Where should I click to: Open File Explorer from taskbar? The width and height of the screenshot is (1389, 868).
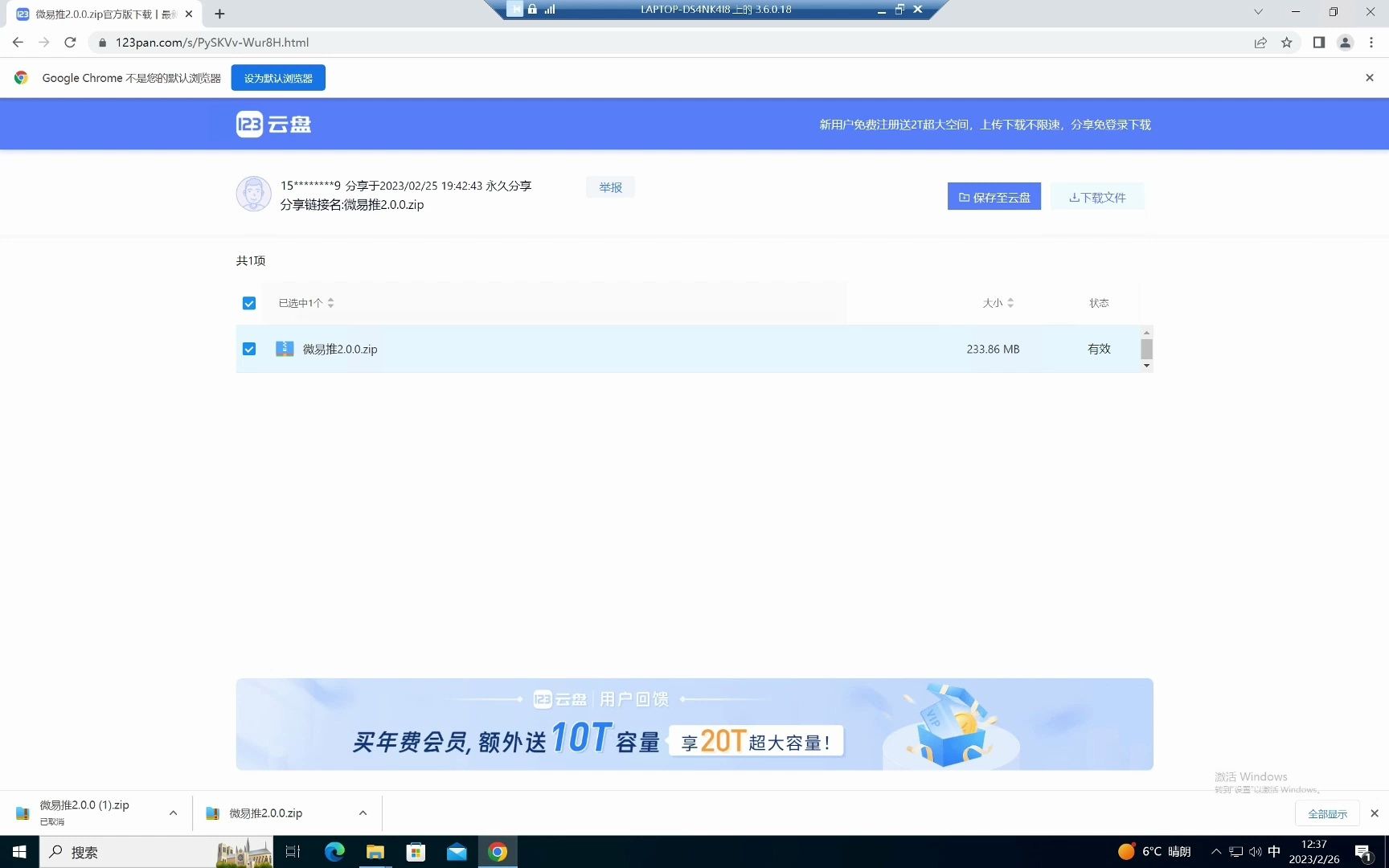375,852
